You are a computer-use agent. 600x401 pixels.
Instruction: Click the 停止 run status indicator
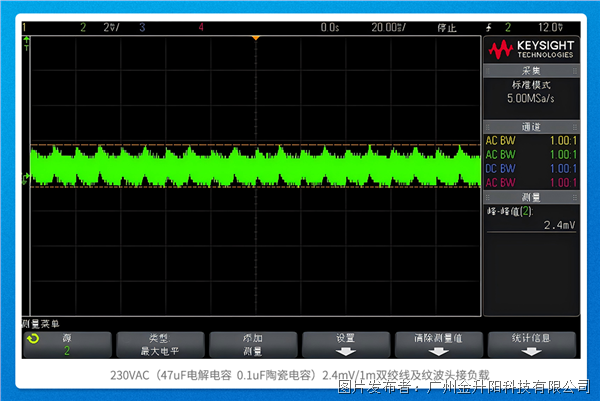point(447,28)
